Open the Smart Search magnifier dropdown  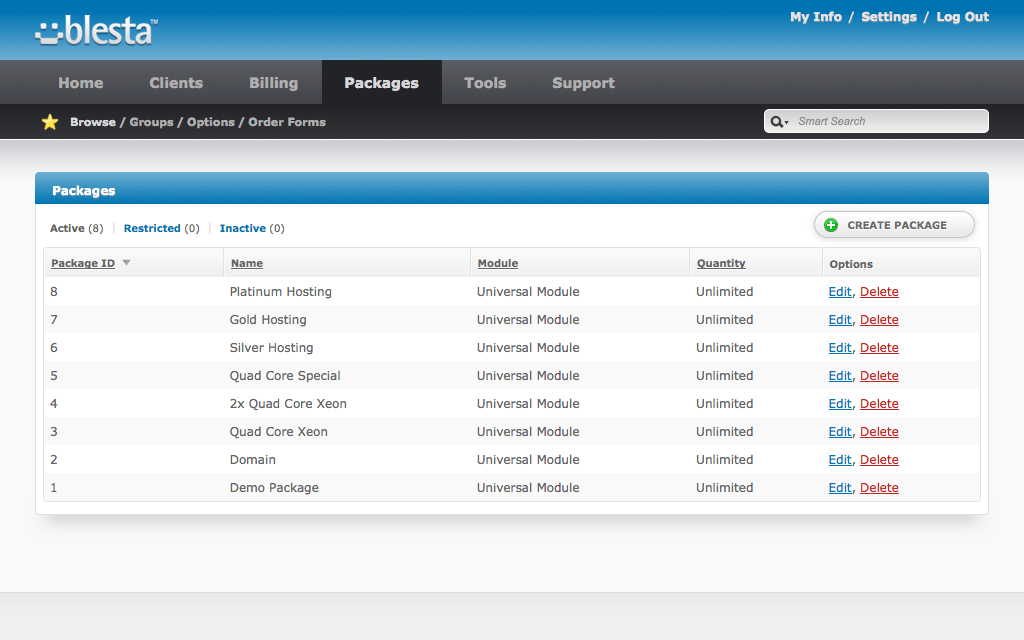(778, 122)
